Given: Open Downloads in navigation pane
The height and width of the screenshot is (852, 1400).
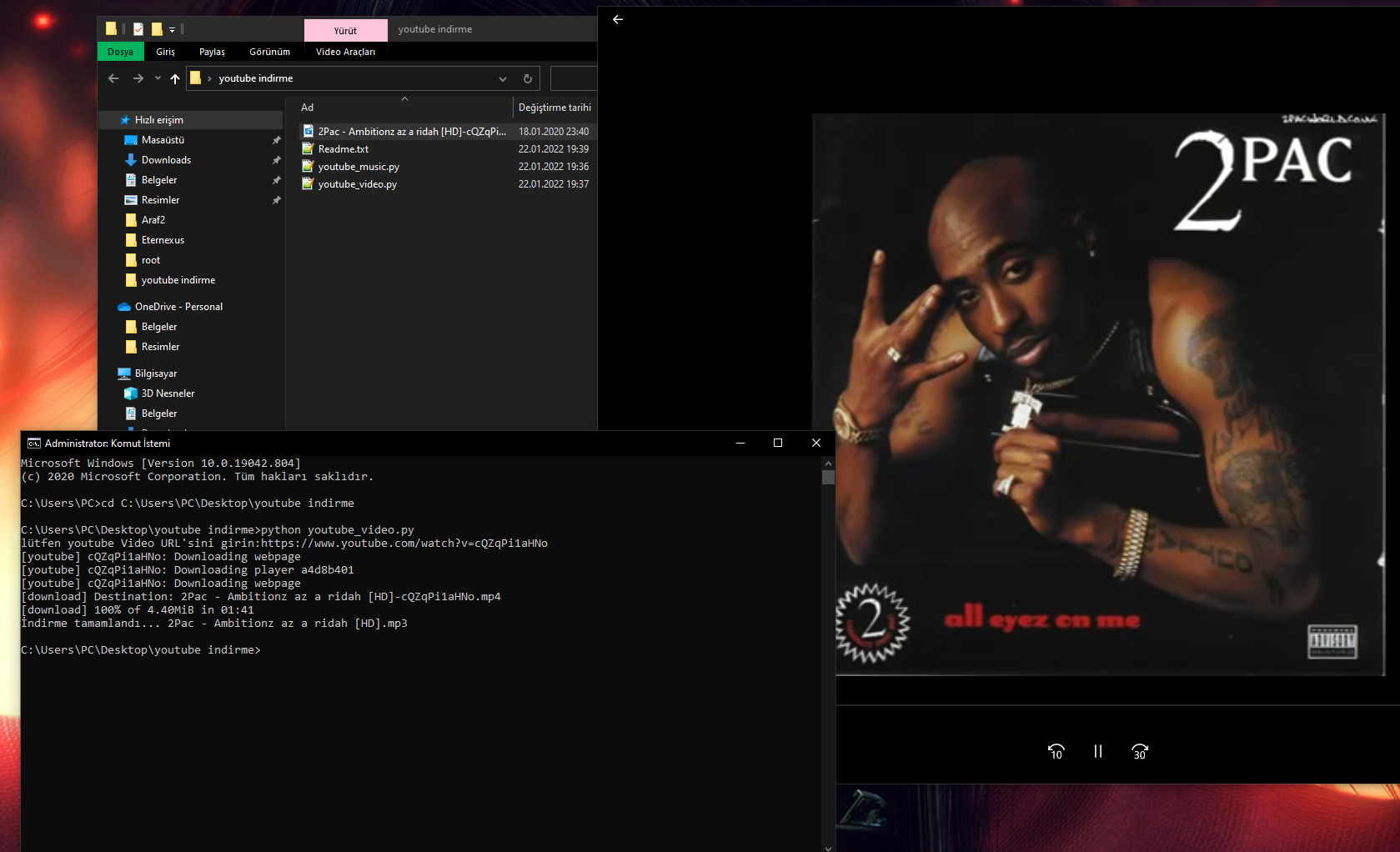Looking at the screenshot, I should (x=166, y=160).
